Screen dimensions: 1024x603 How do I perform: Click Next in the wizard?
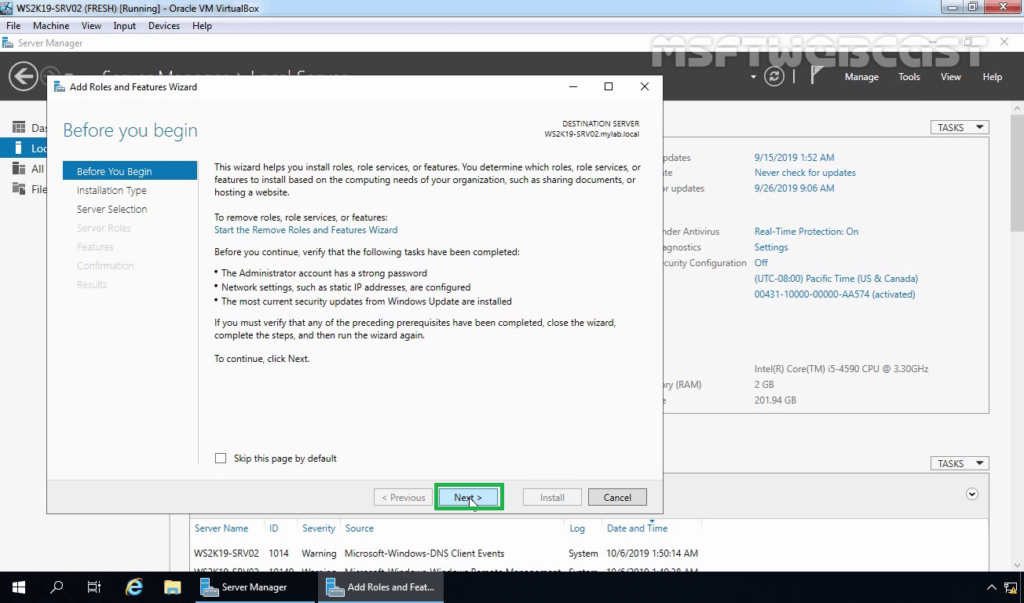click(x=468, y=497)
